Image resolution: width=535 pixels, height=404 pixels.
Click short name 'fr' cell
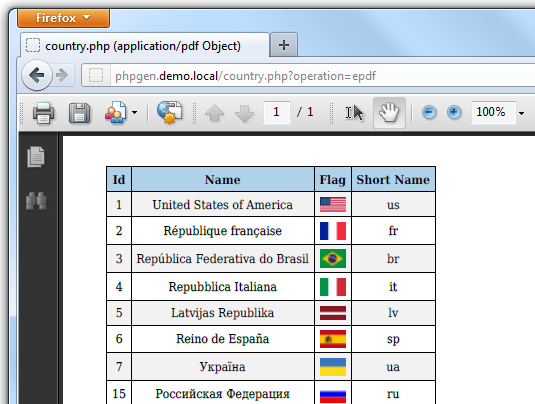click(393, 231)
